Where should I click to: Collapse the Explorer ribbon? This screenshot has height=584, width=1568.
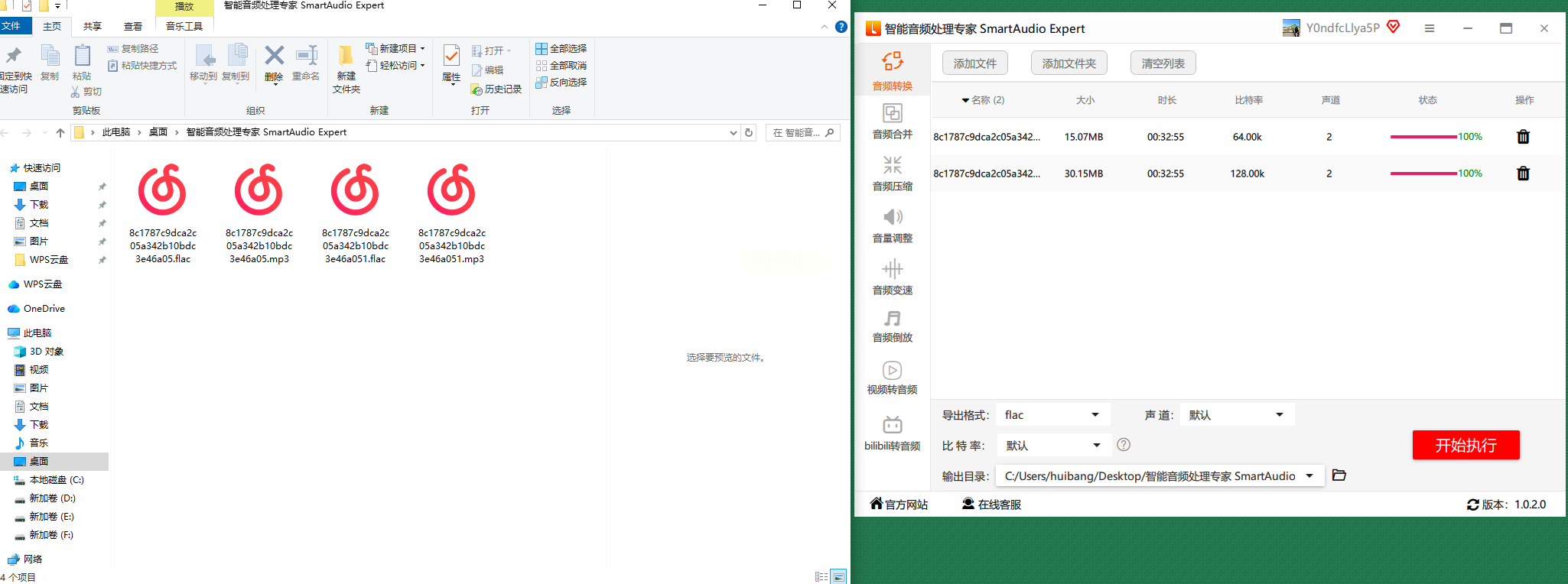click(x=825, y=27)
